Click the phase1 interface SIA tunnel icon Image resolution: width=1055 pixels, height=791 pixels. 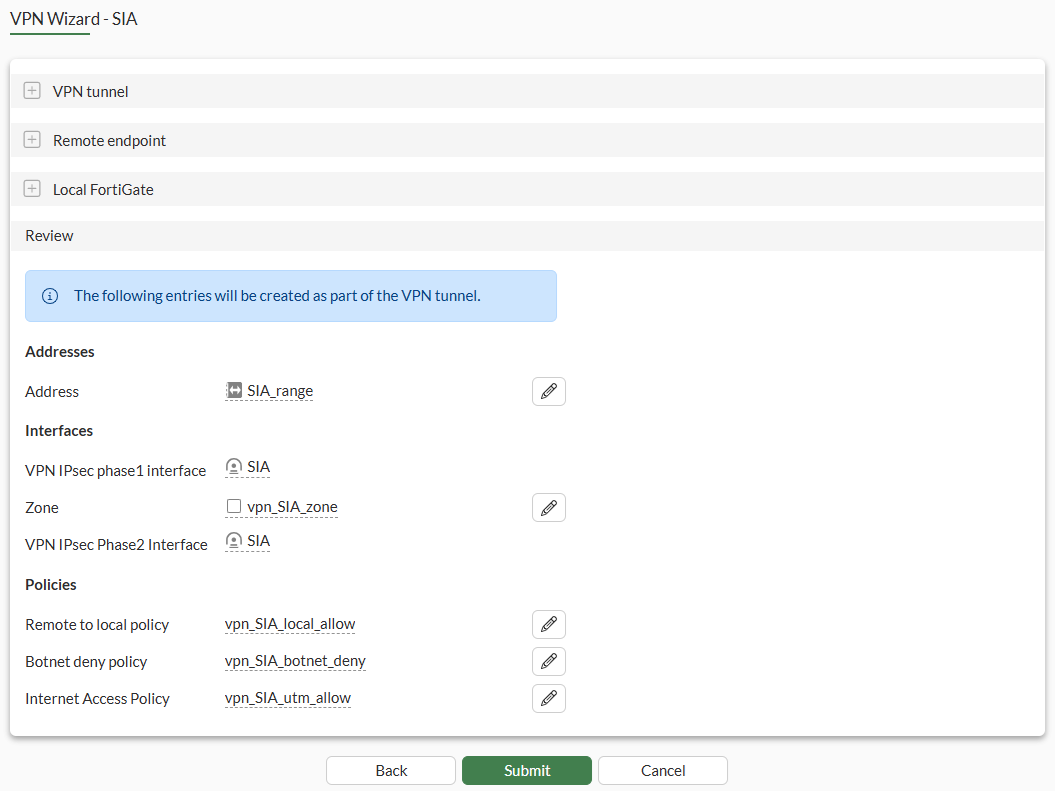coord(233,467)
